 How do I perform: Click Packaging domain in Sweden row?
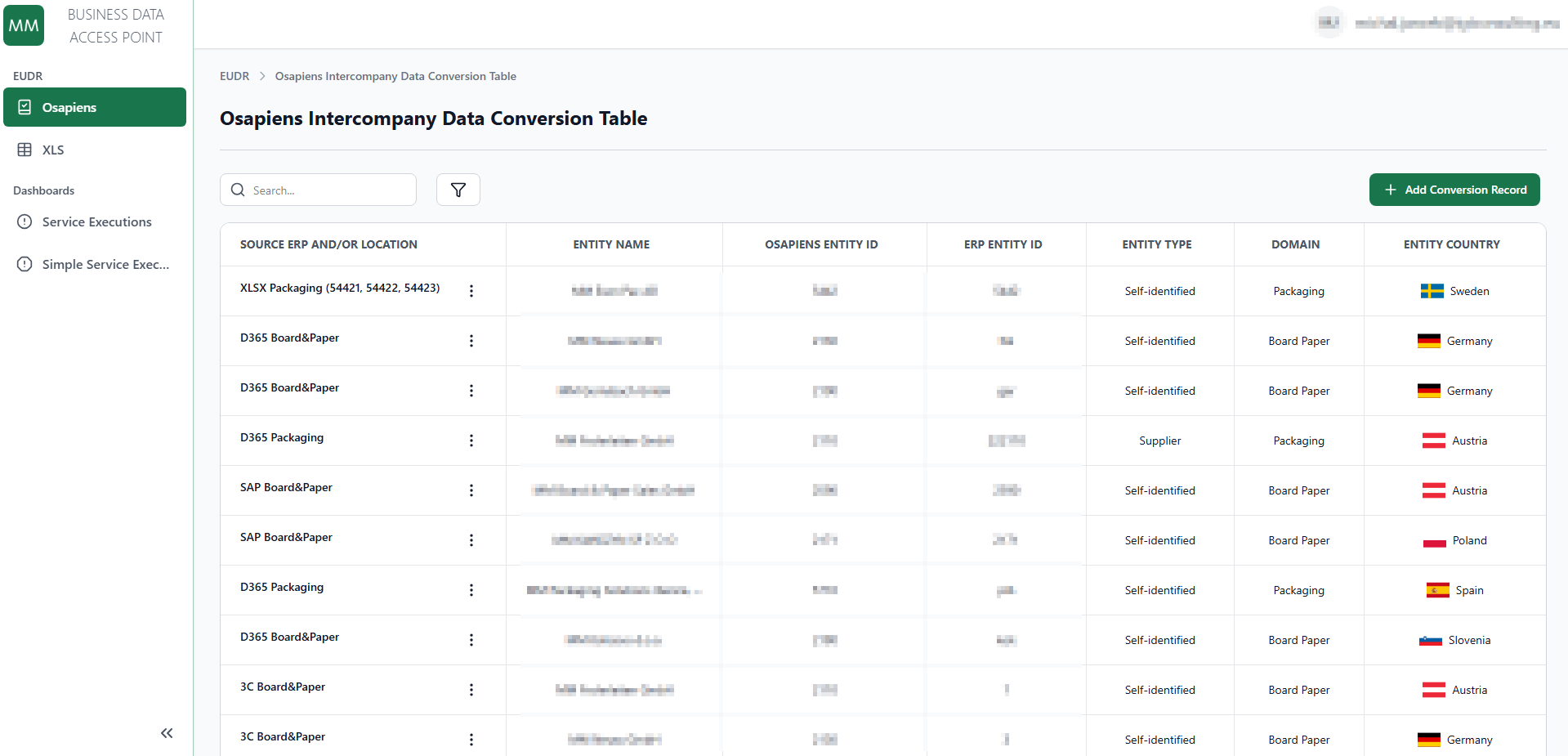[1299, 291]
